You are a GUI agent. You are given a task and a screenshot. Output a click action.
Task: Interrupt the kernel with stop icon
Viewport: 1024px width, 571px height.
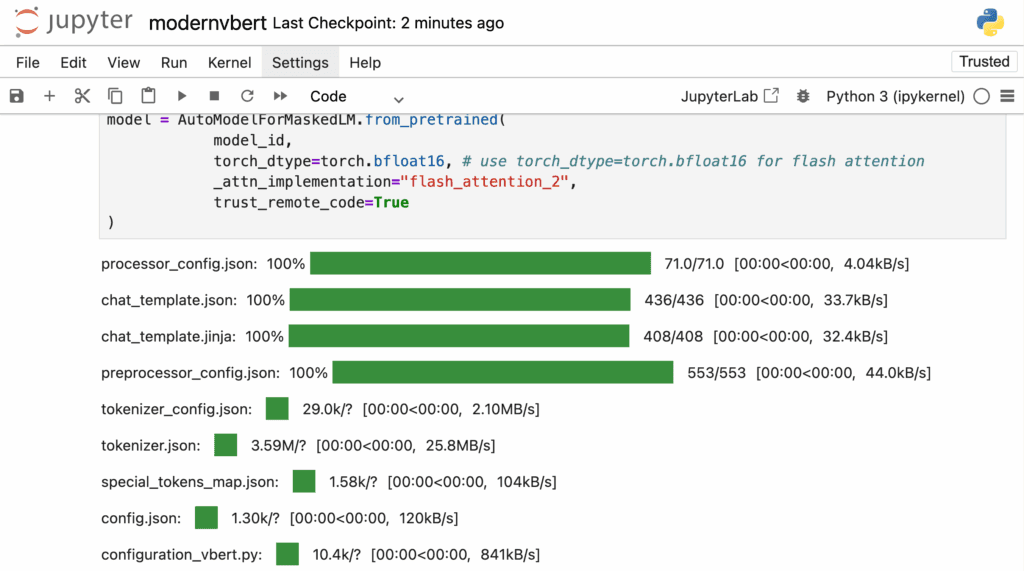pyautogui.click(x=214, y=96)
